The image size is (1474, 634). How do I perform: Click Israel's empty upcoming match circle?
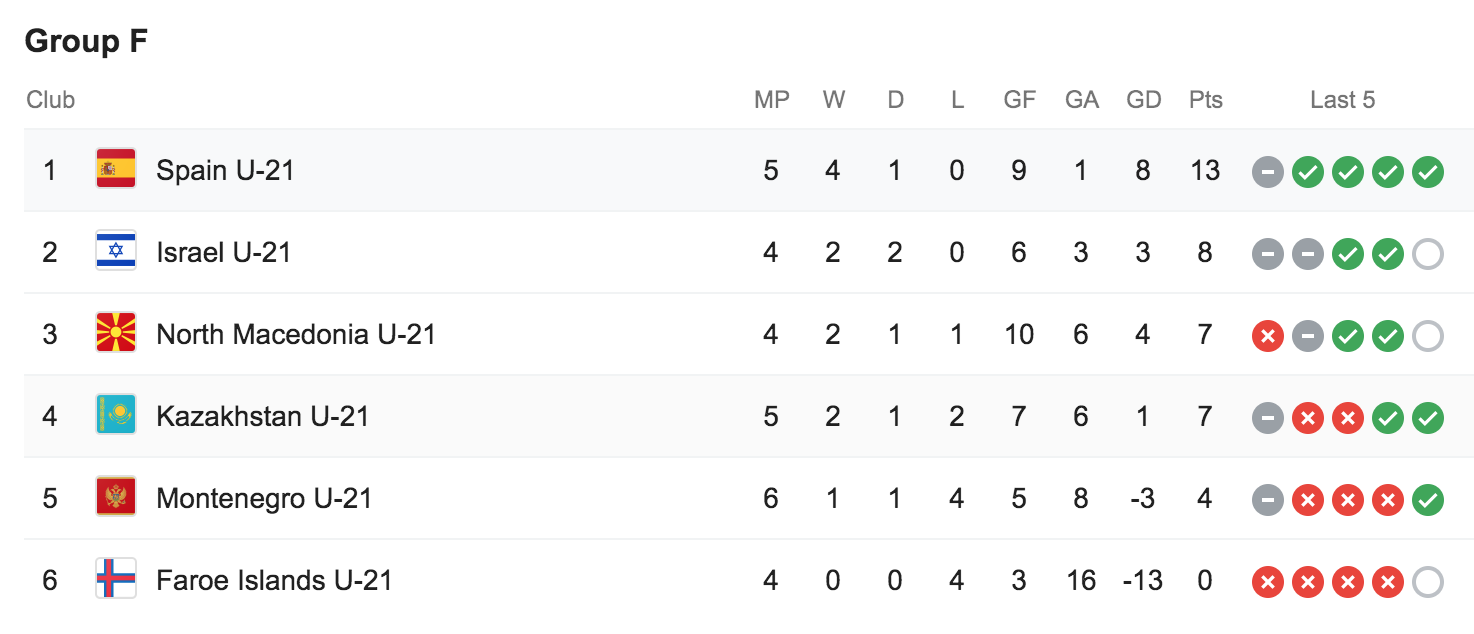[x=1428, y=255]
